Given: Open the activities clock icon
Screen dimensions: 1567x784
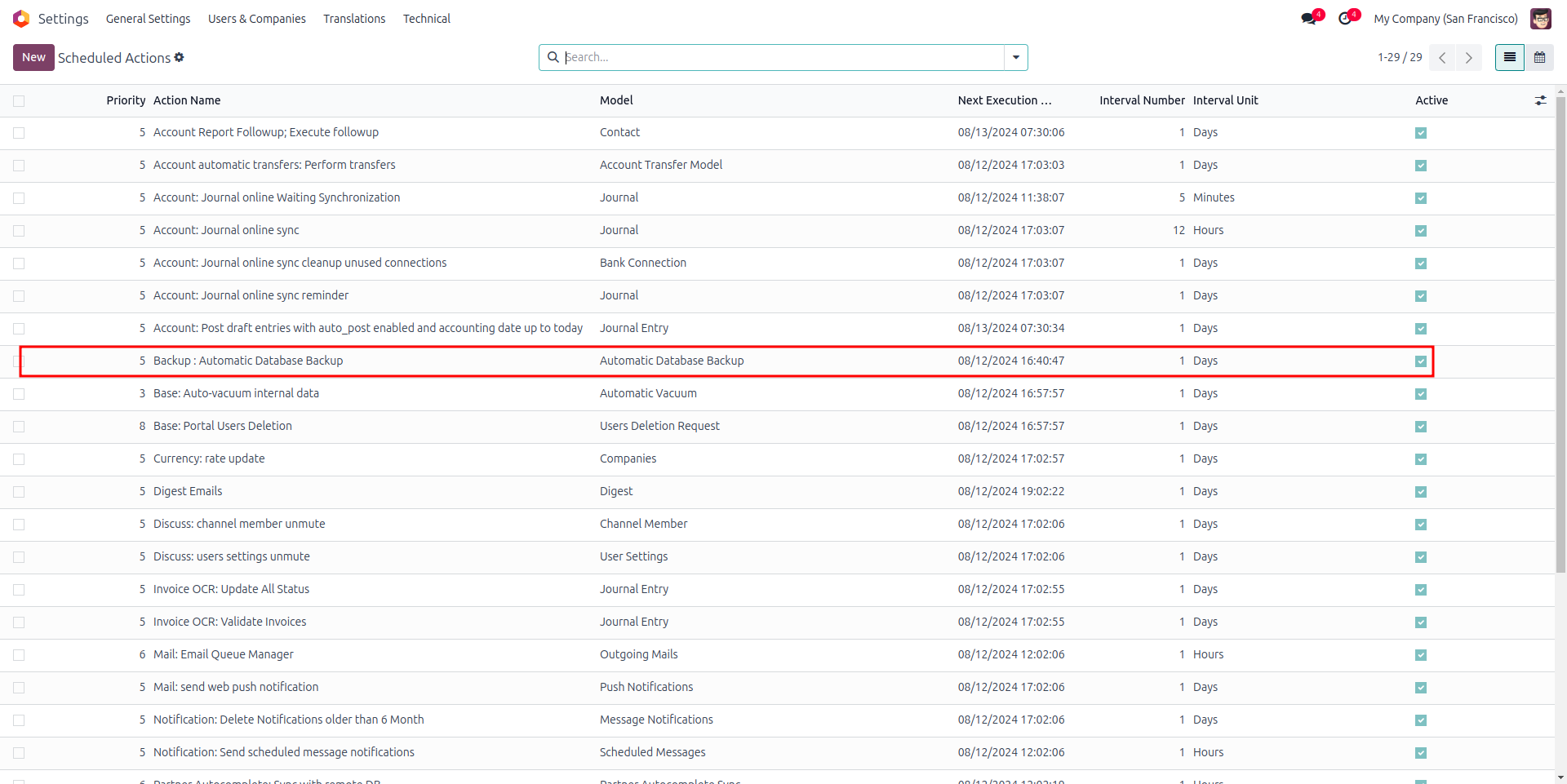Looking at the screenshot, I should pos(1346,19).
